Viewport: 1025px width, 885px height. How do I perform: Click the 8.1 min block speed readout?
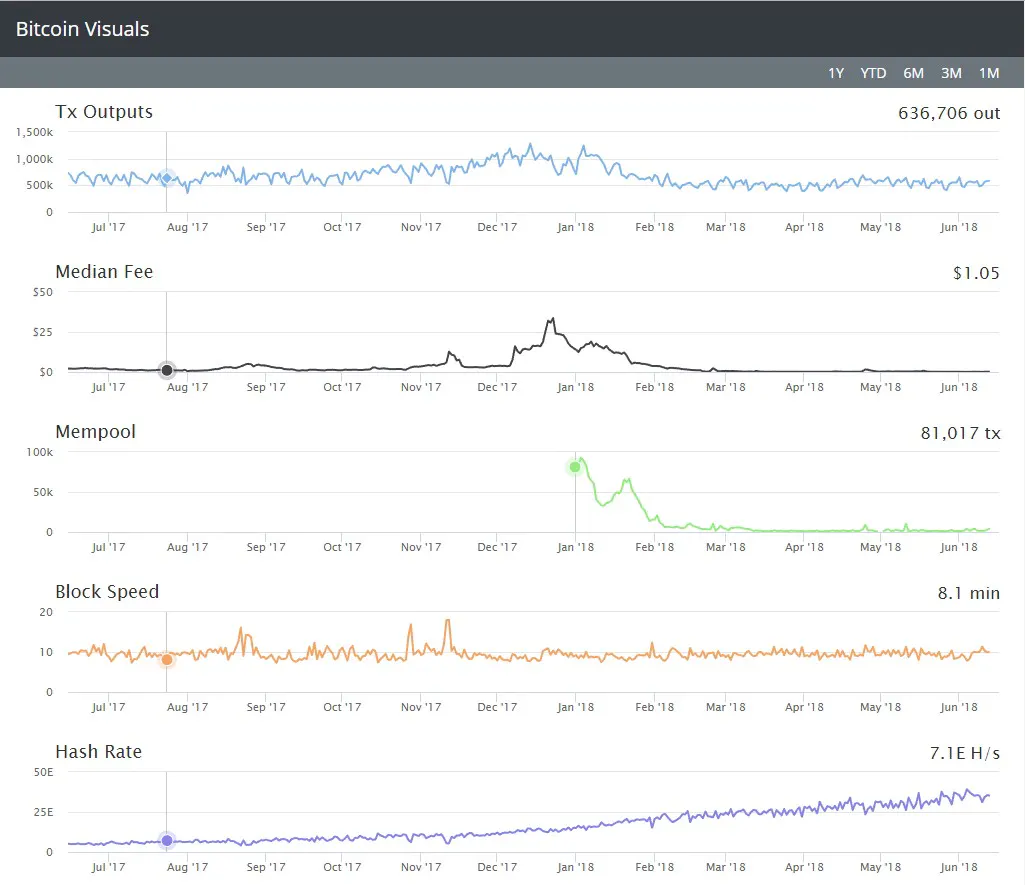tap(969, 593)
